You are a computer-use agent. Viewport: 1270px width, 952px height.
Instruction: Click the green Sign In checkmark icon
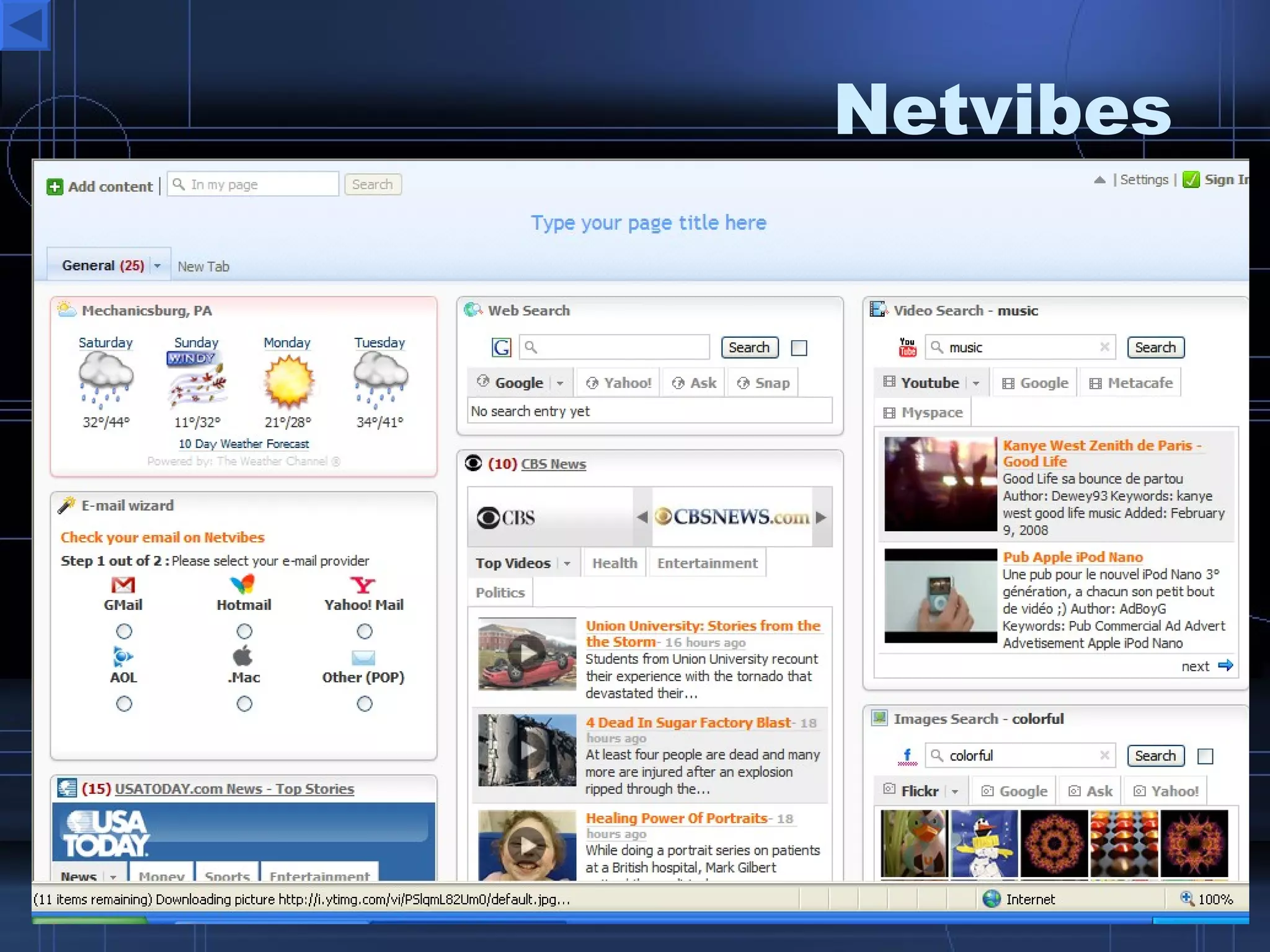(1191, 180)
